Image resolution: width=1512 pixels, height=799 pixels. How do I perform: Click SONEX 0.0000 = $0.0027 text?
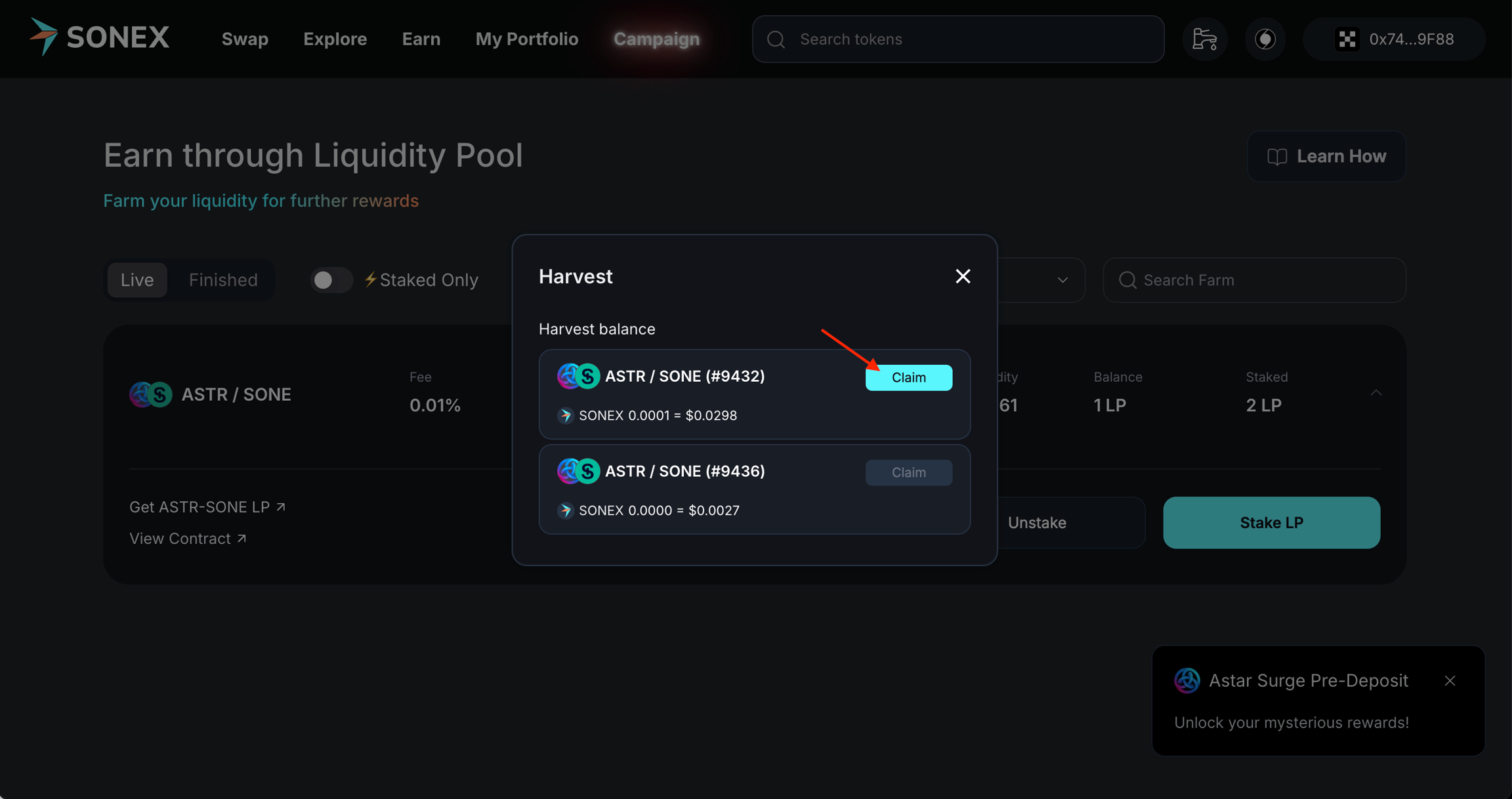pos(659,510)
